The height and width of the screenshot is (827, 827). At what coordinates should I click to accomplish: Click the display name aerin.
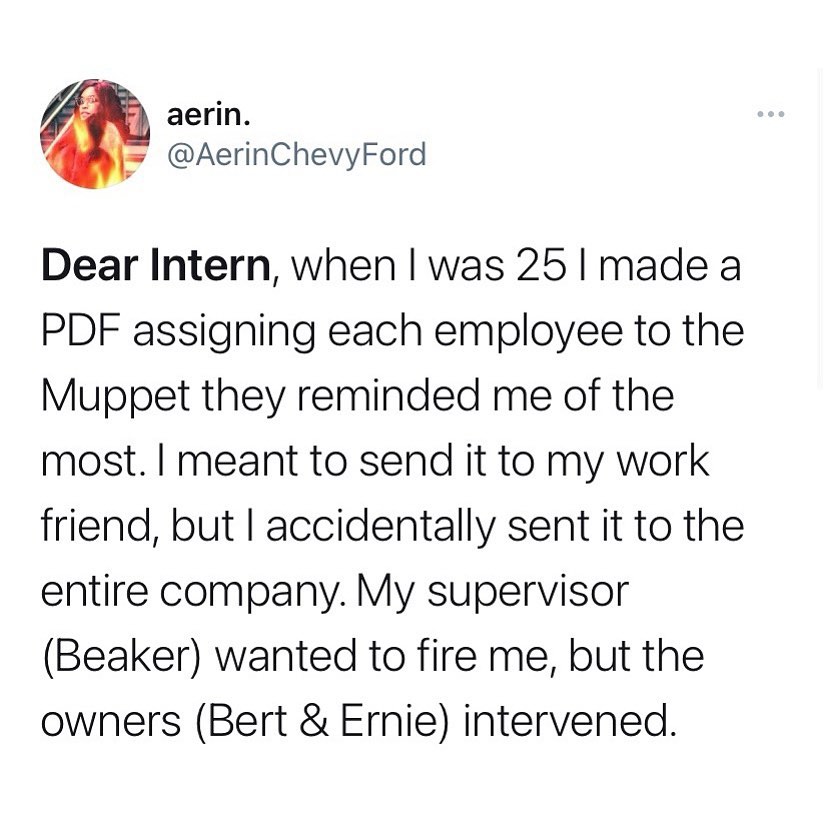(x=208, y=115)
